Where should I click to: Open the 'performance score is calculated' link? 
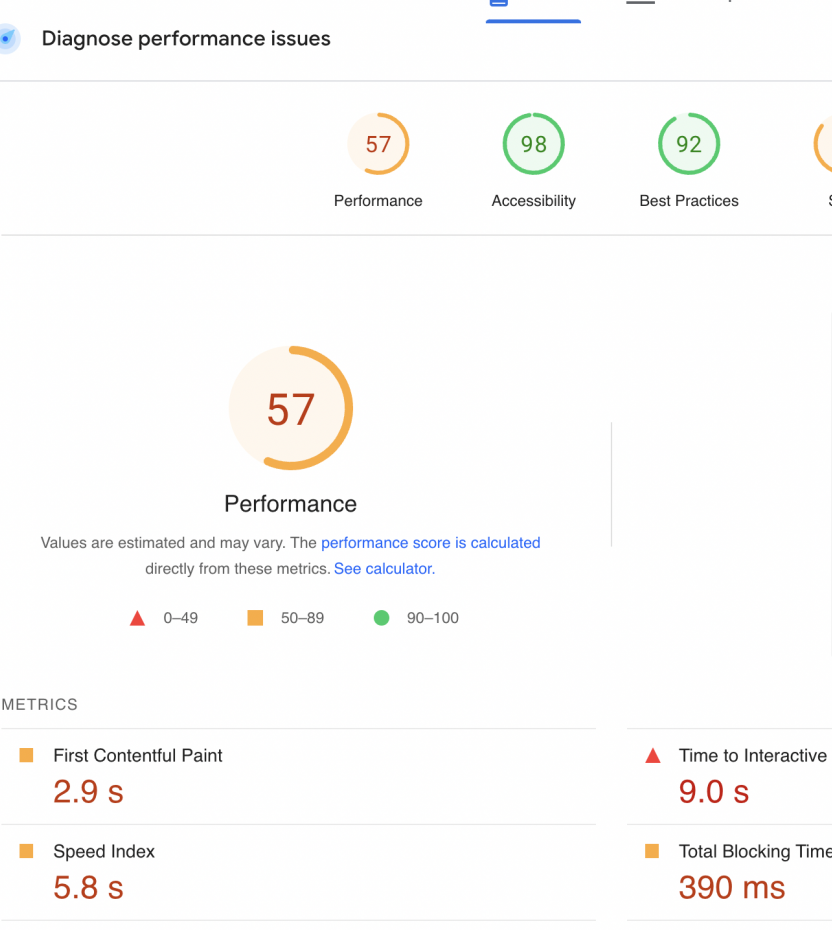(x=430, y=543)
